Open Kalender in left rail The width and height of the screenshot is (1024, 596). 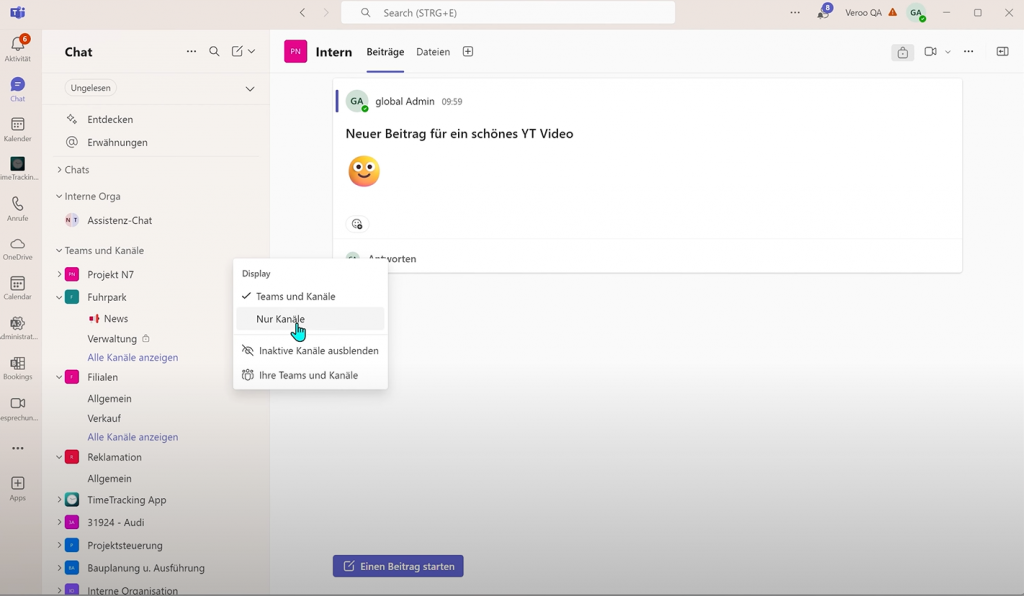point(18,129)
